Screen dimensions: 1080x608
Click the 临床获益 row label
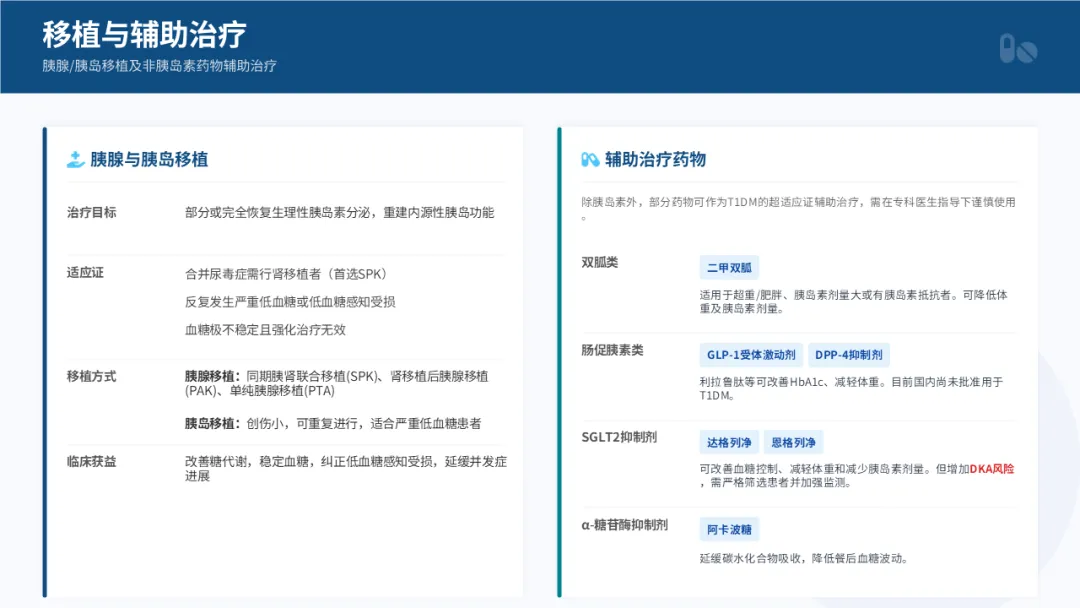click(92, 462)
